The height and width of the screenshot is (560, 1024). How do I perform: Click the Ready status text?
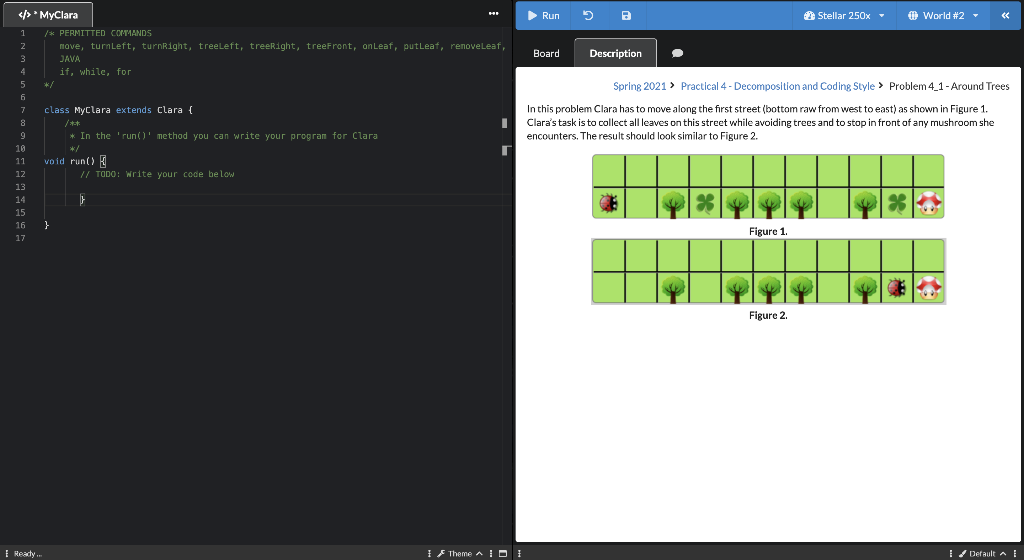(27, 553)
